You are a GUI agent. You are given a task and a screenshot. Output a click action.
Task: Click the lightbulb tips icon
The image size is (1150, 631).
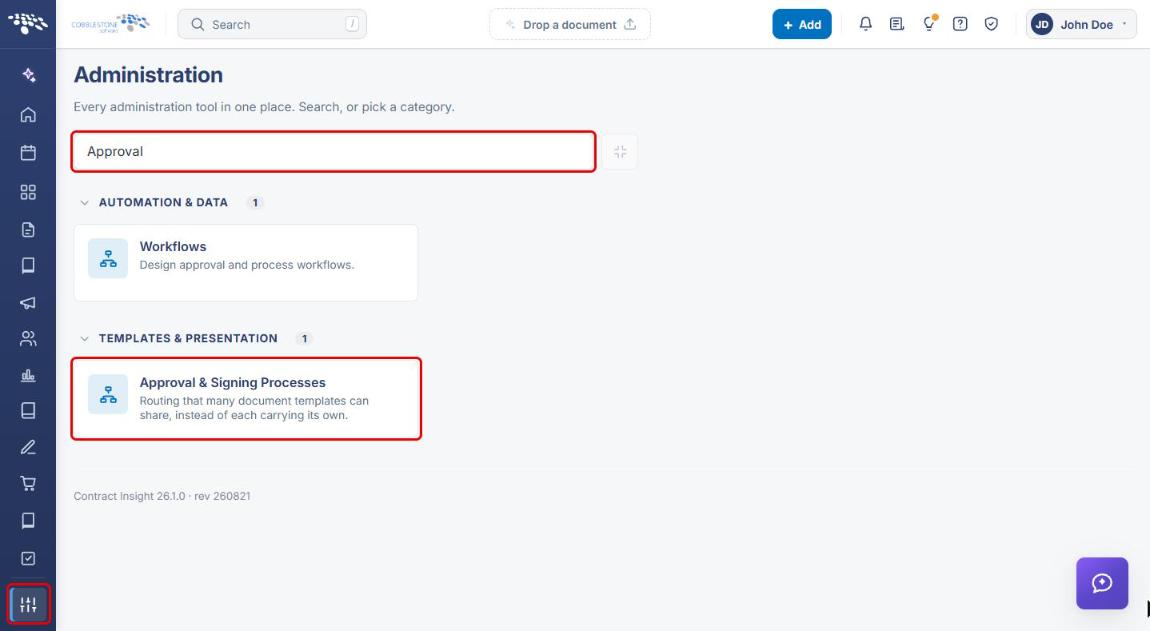pyautogui.click(x=929, y=23)
